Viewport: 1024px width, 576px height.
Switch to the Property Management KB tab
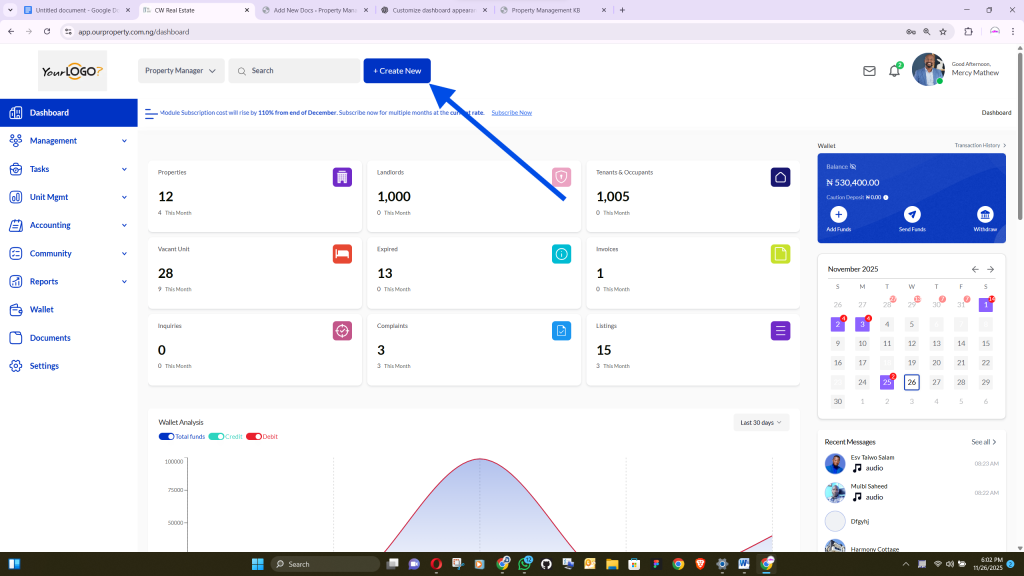(550, 10)
